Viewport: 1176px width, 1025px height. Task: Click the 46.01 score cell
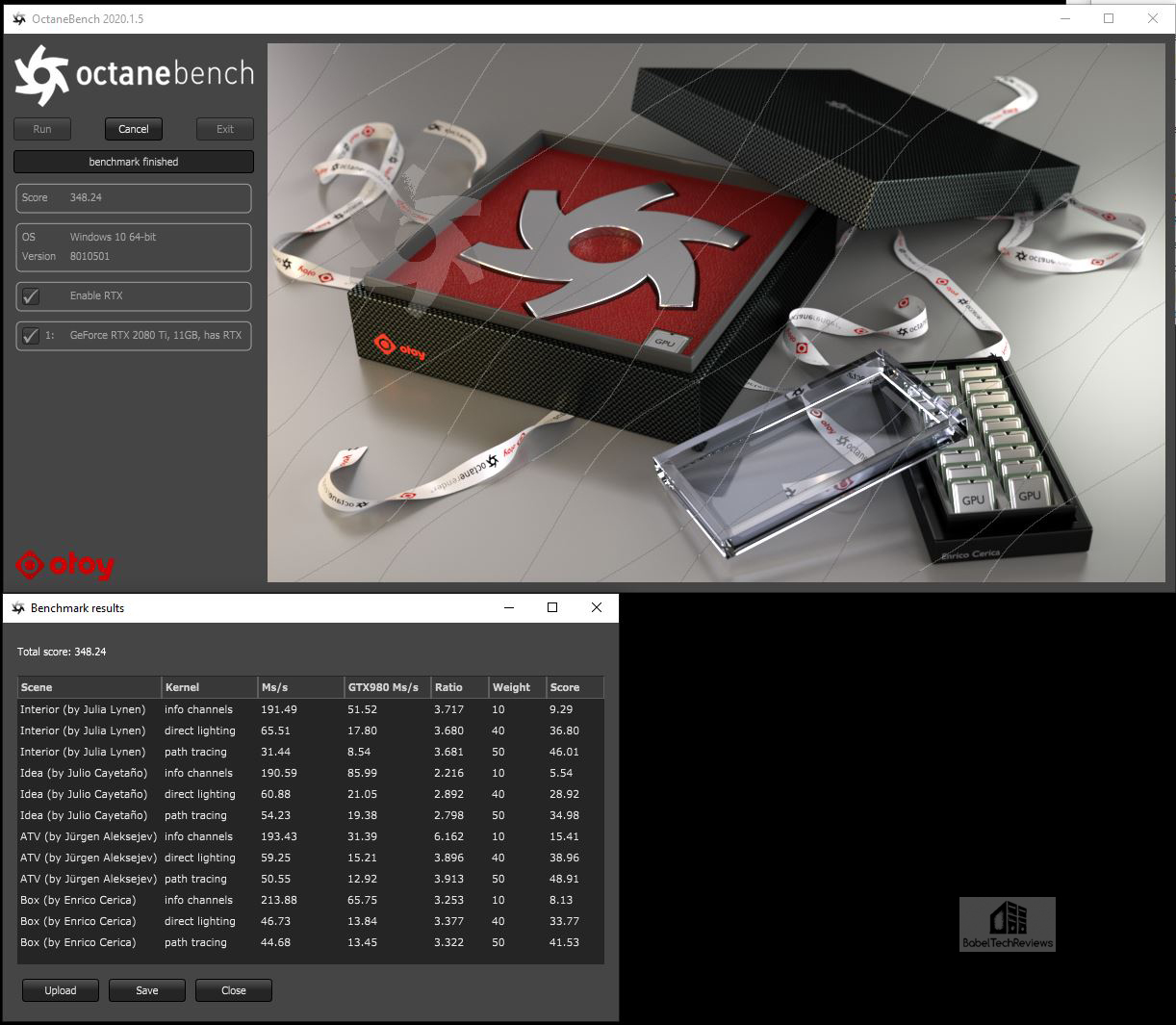[564, 752]
